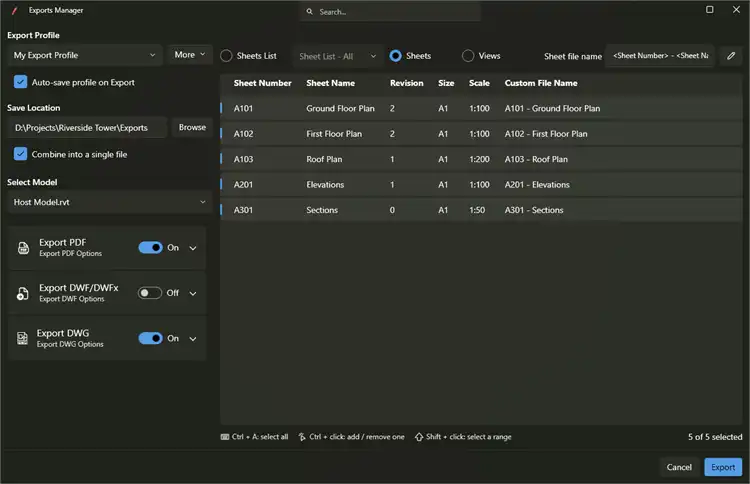This screenshot has height=484, width=750.
Task: Open the My Export Profile dropdown
Action: click(85, 55)
